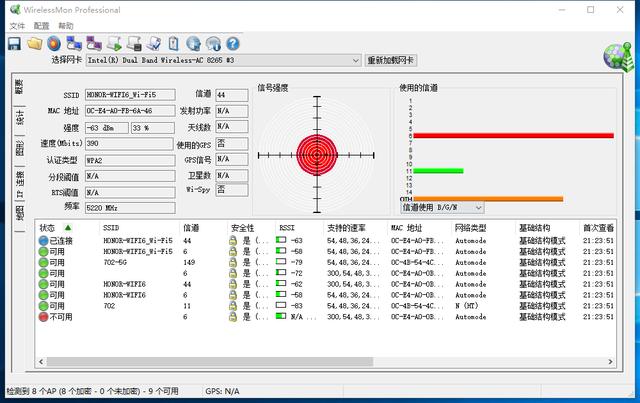Click the 认证类型 field showing WPA2

click(x=130, y=160)
